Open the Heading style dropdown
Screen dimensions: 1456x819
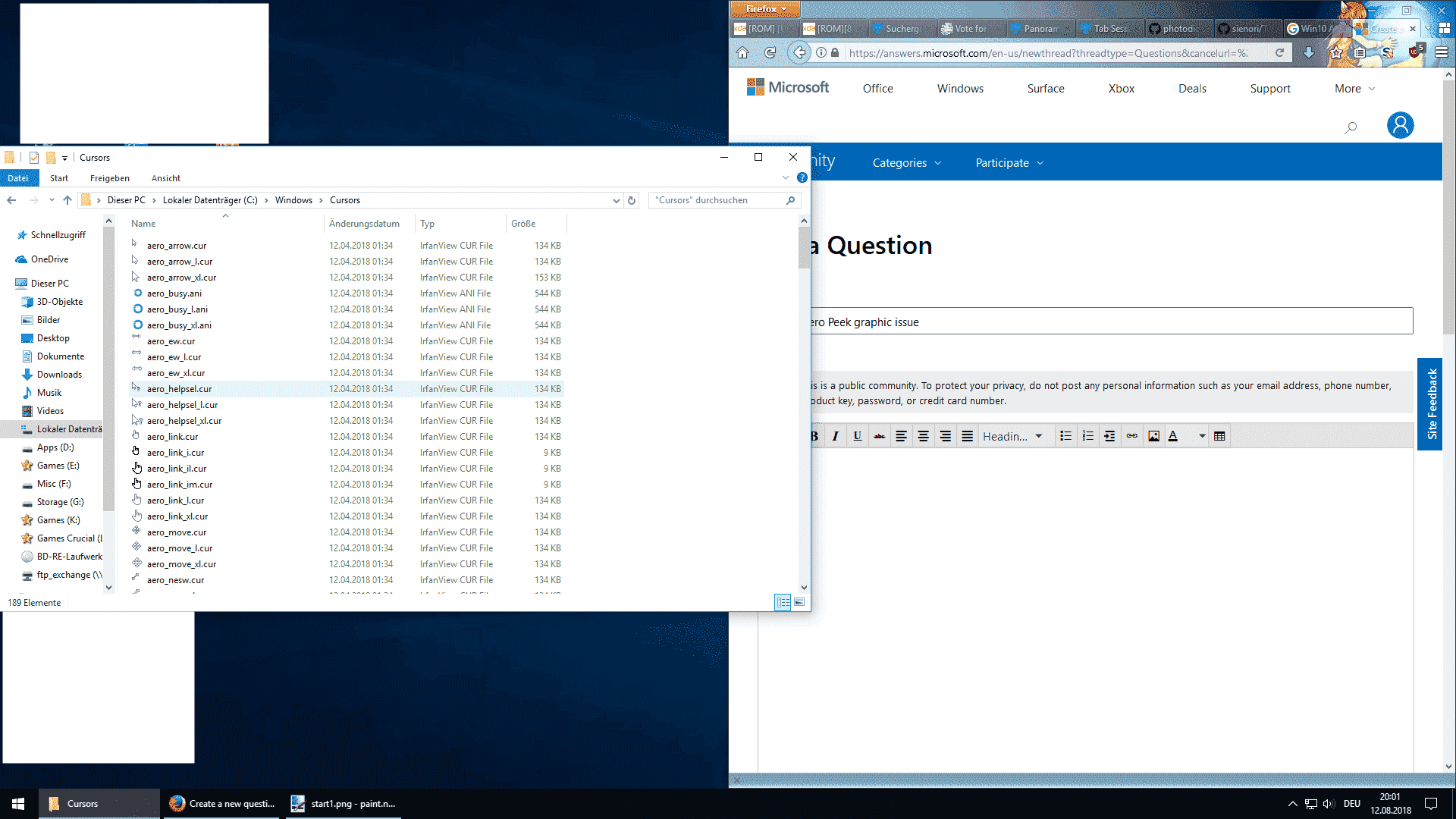tap(1012, 436)
